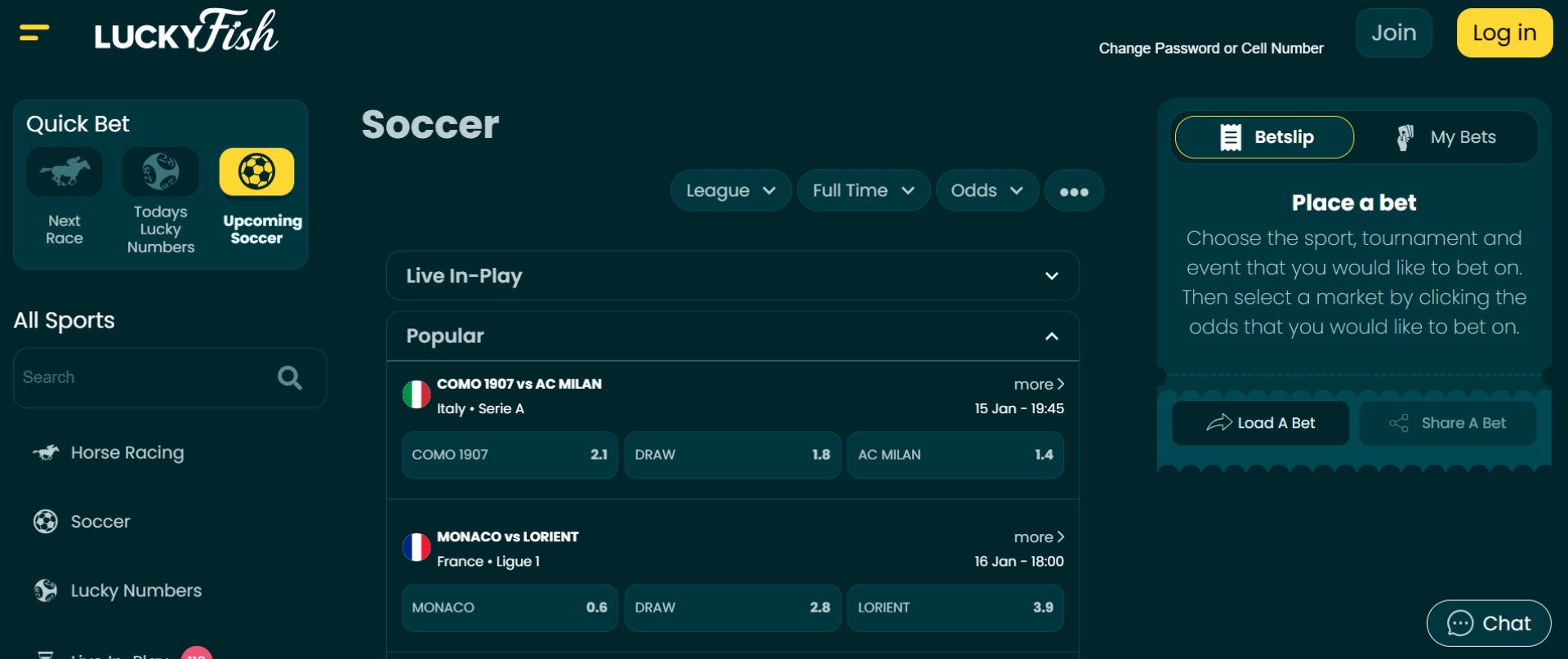The height and width of the screenshot is (659, 1568).
Task: Open the three-dots more filters icon
Action: coord(1074,191)
